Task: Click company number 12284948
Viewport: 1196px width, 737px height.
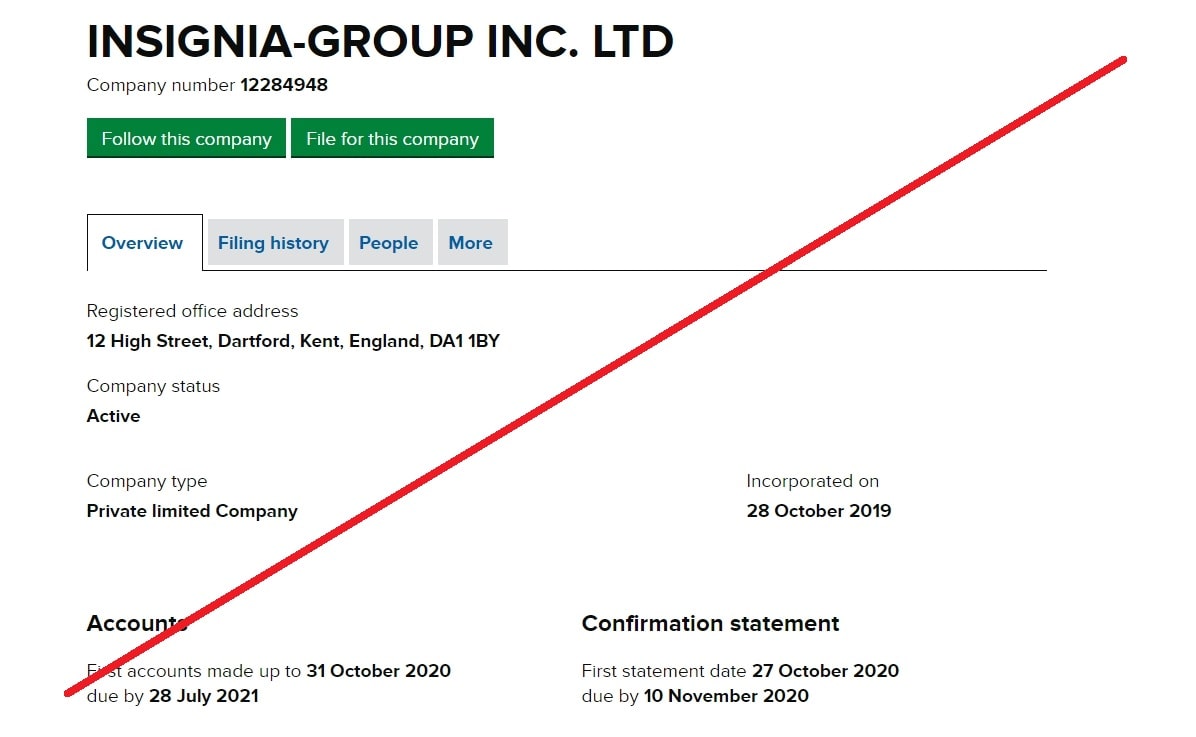Action: pos(284,85)
